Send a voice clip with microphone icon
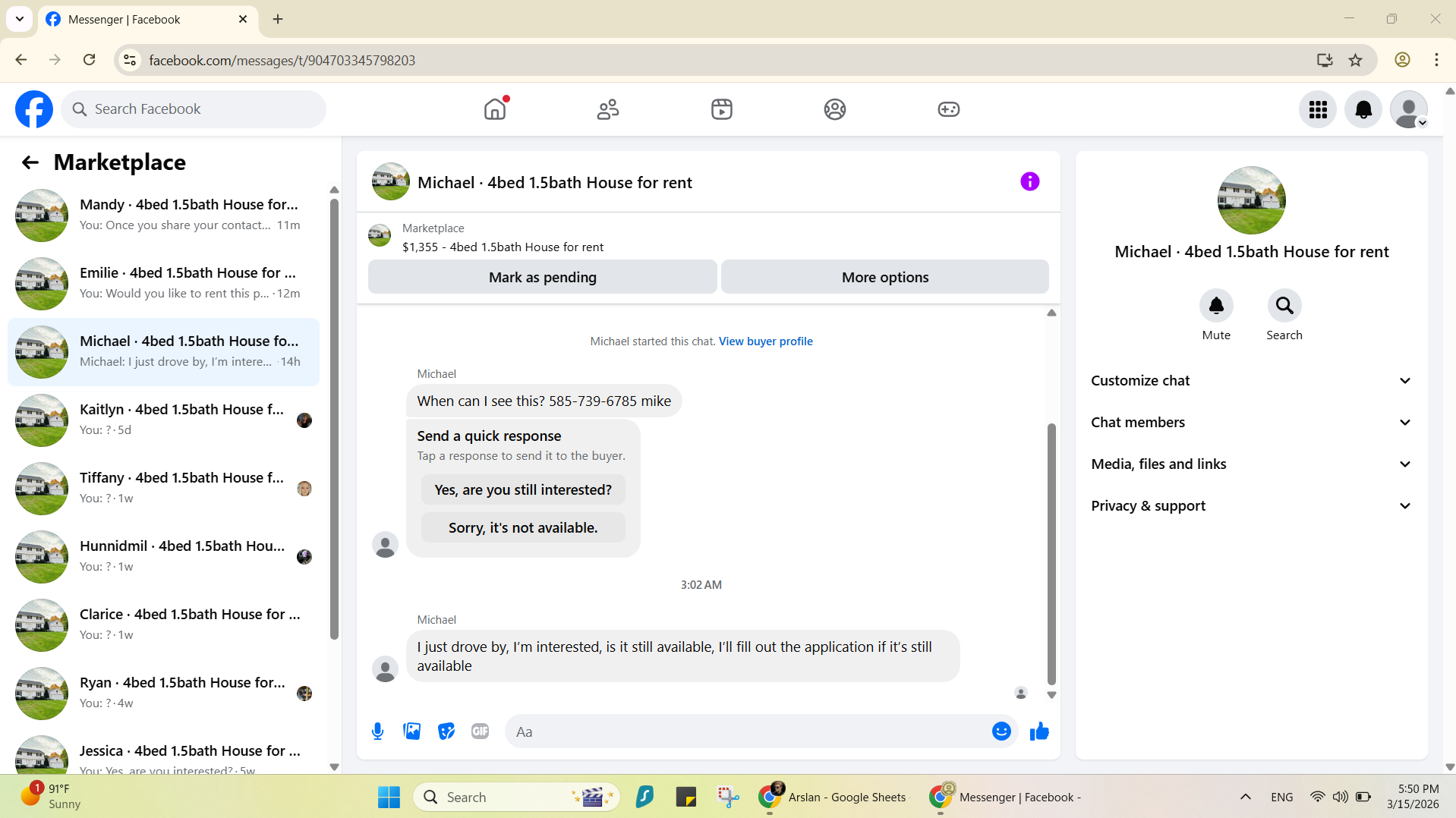The height and width of the screenshot is (818, 1456). (378, 731)
